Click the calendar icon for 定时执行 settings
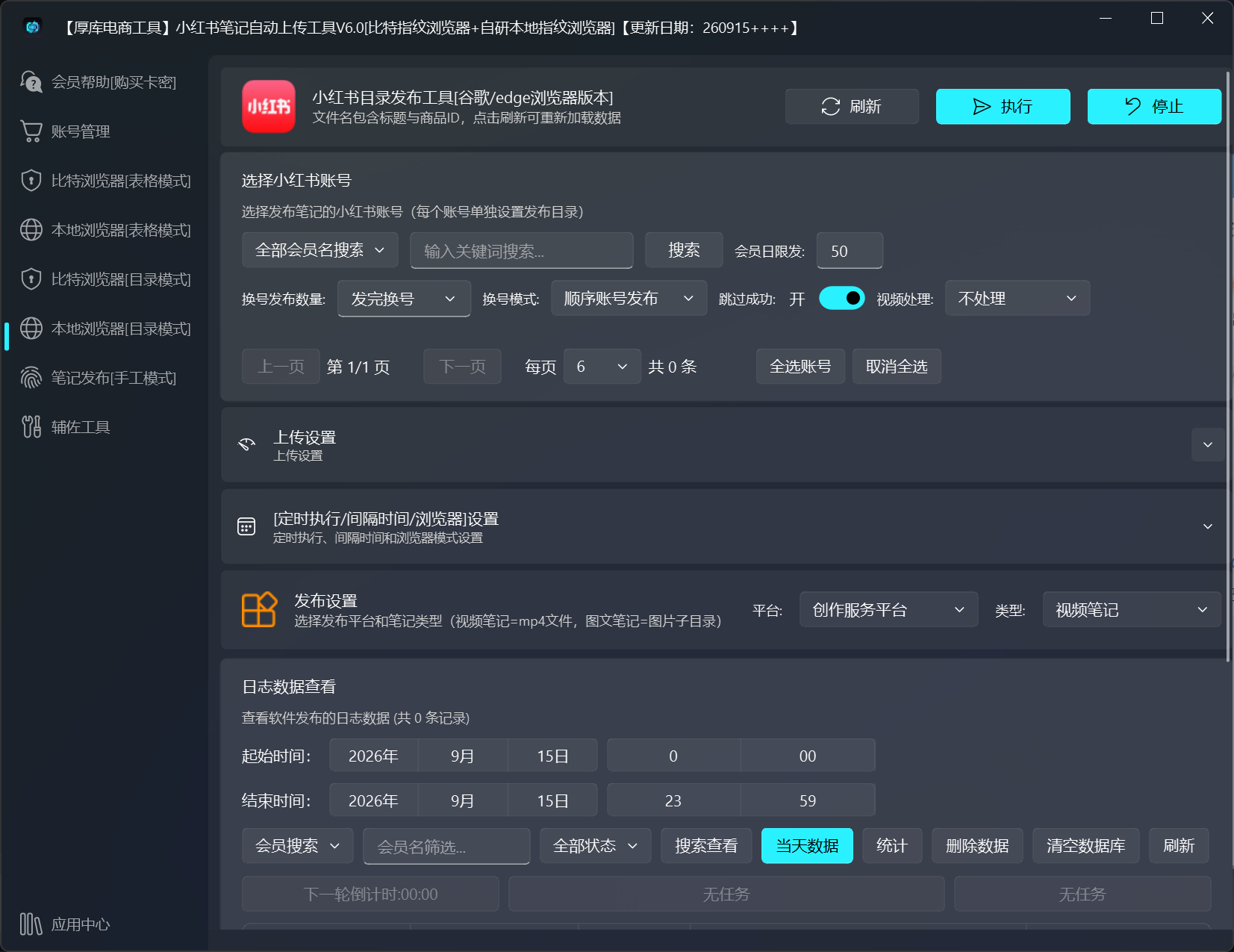Image resolution: width=1234 pixels, height=952 pixels. (246, 526)
